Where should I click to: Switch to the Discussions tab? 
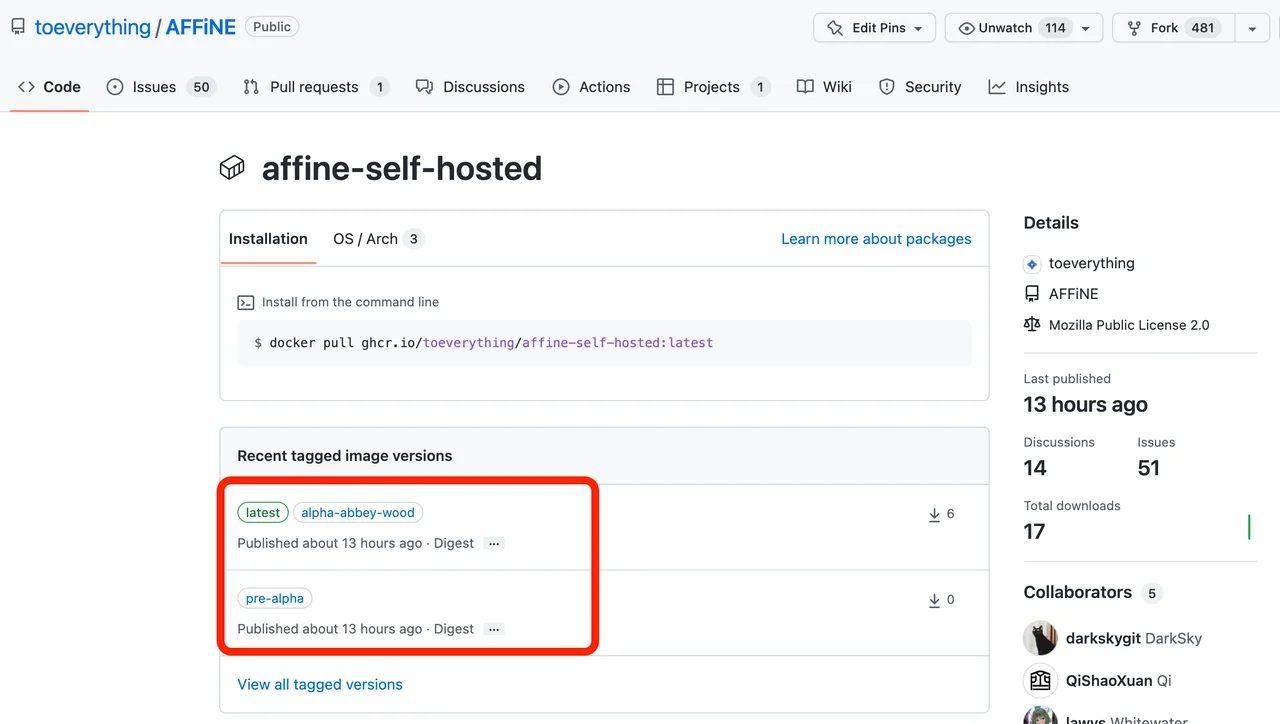pos(470,87)
